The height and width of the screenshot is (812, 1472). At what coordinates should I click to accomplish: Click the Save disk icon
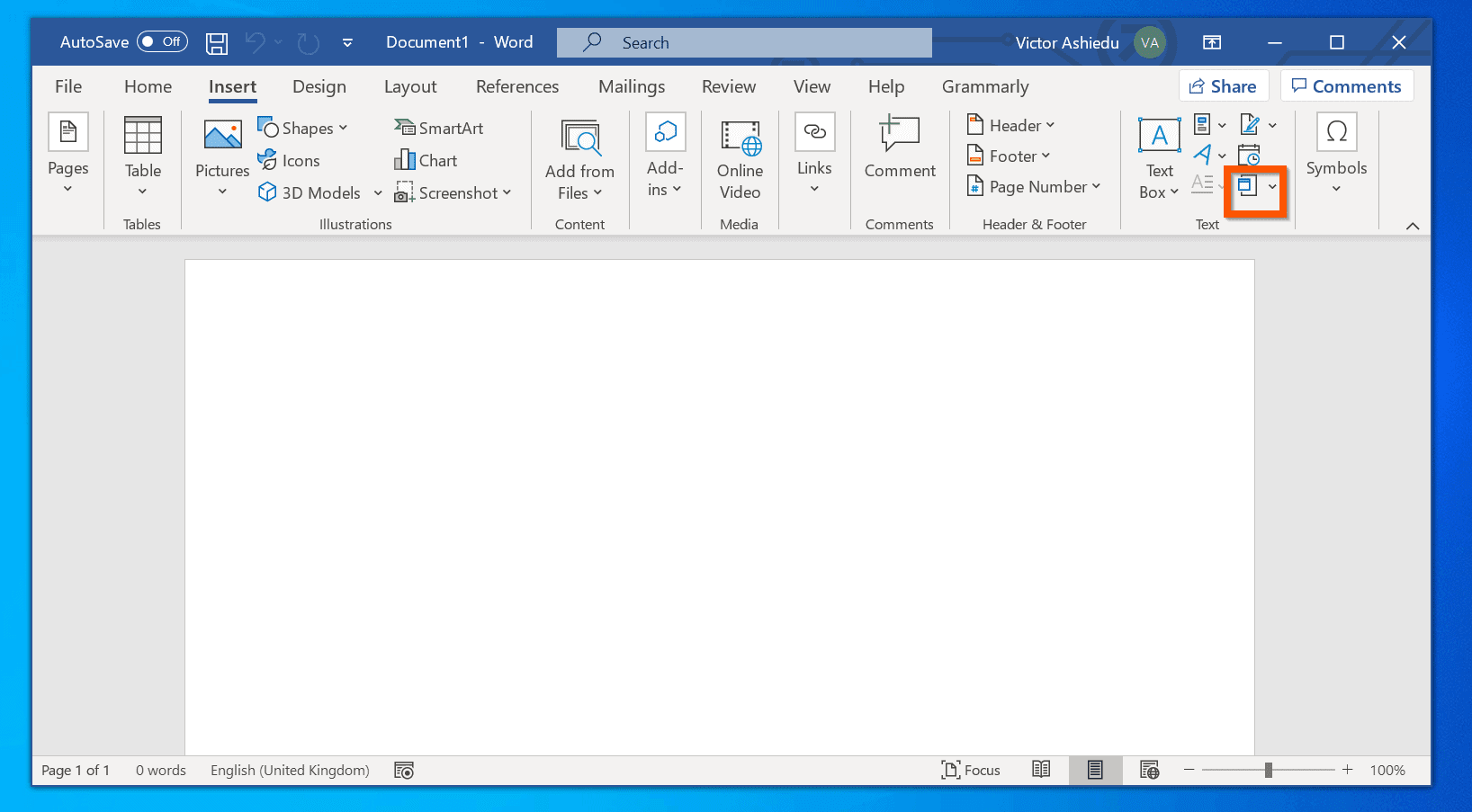(217, 42)
